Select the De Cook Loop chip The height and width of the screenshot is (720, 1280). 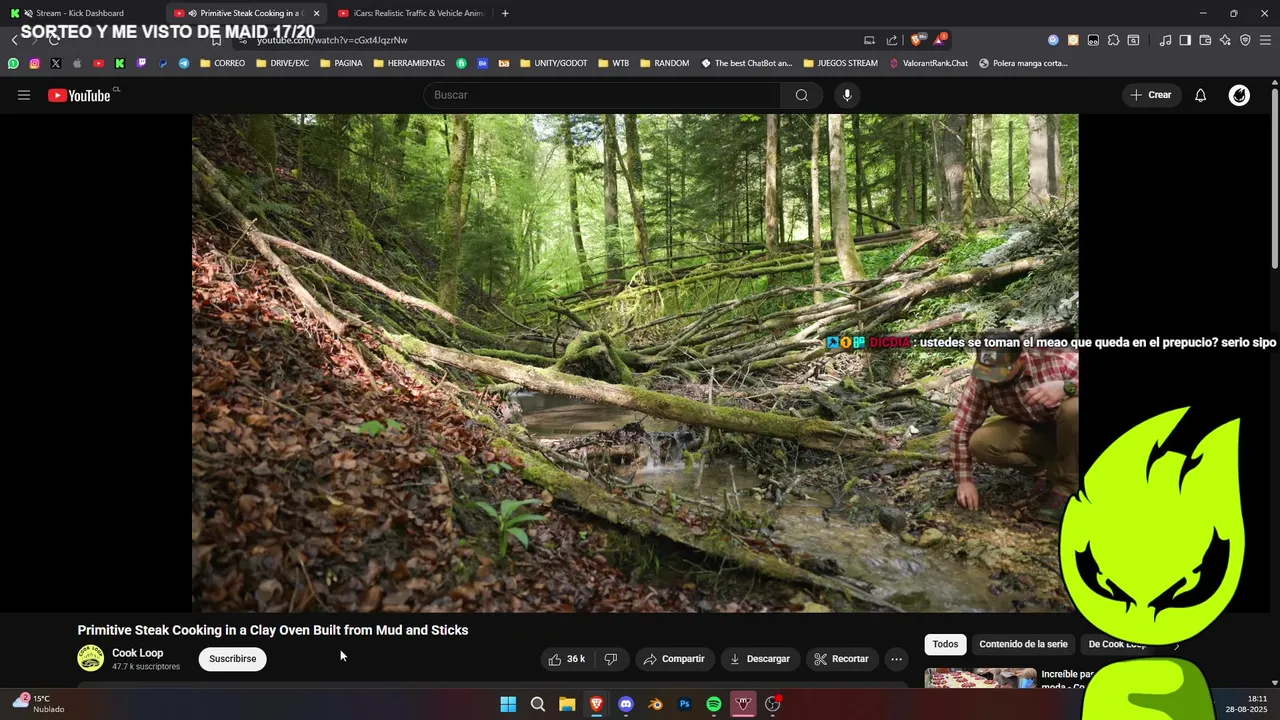[x=1117, y=644]
